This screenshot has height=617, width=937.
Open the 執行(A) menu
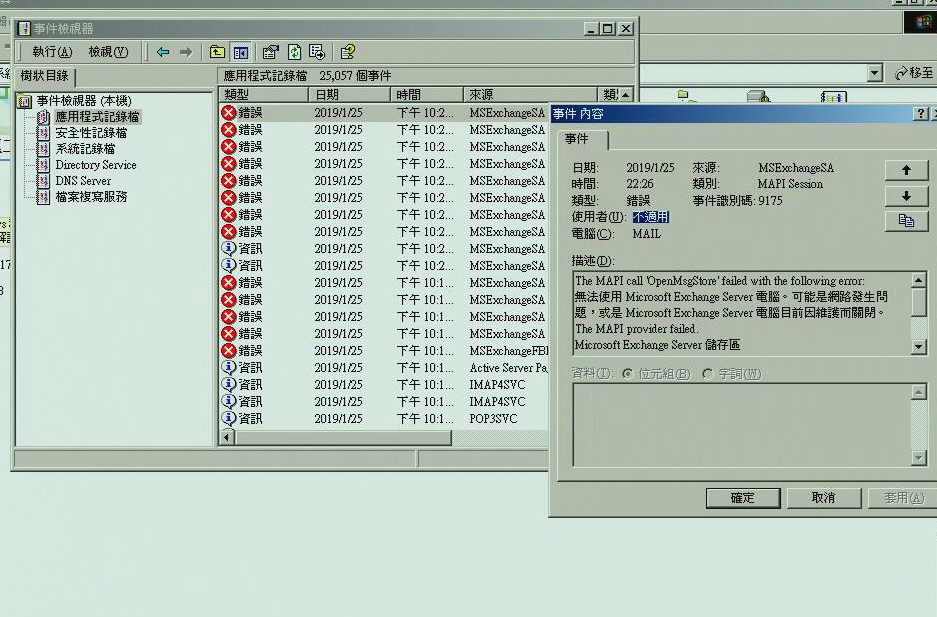pyautogui.click(x=52, y=52)
